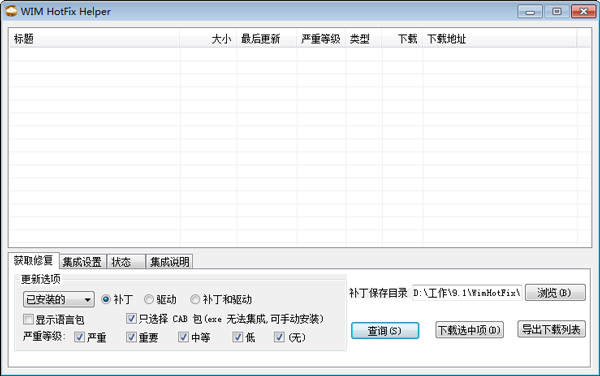This screenshot has width=600, height=376.
Task: Click the 下载选中项(D) button
Action: point(469,330)
